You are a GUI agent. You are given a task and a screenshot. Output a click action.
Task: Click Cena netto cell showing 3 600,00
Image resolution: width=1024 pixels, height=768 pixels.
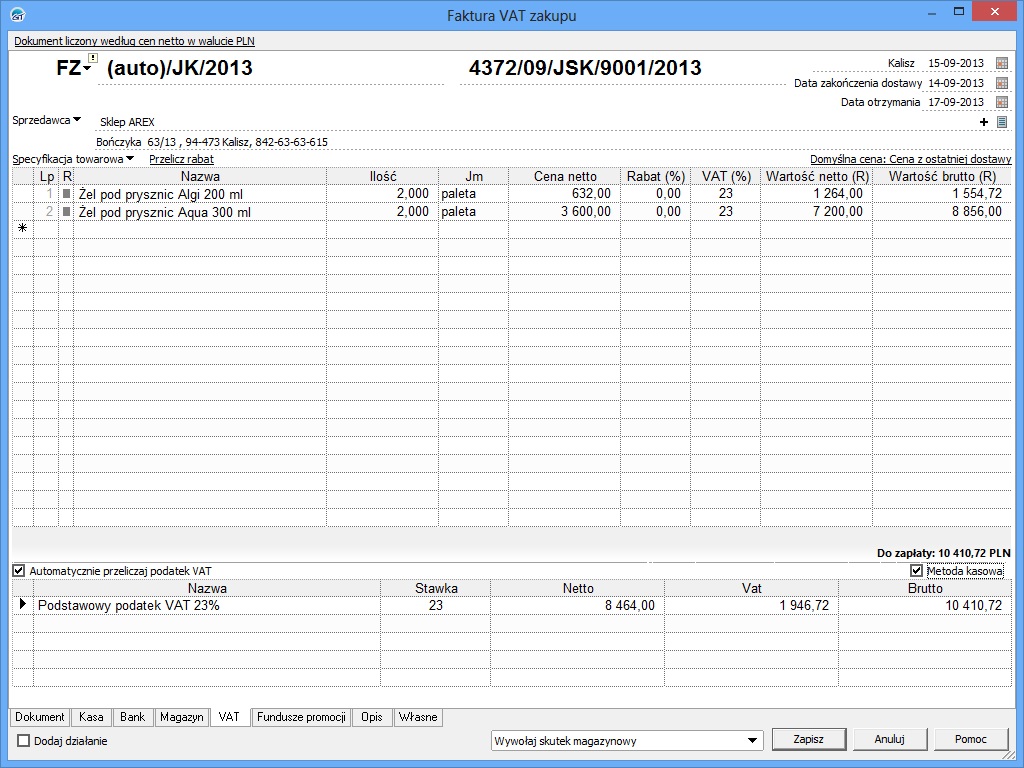(564, 212)
